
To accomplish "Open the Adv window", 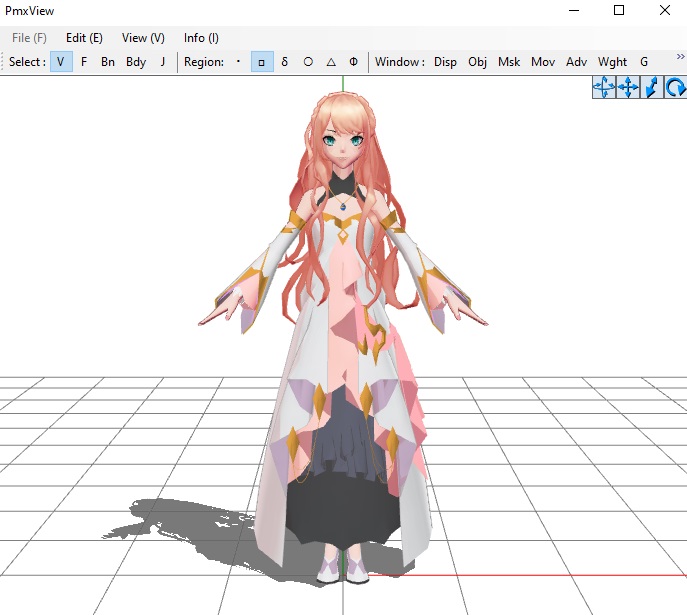I will click(577, 62).
